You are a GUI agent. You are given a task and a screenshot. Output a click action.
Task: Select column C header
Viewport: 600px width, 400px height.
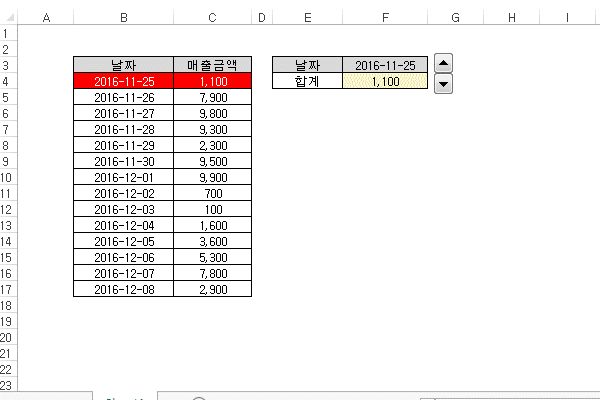(212, 18)
